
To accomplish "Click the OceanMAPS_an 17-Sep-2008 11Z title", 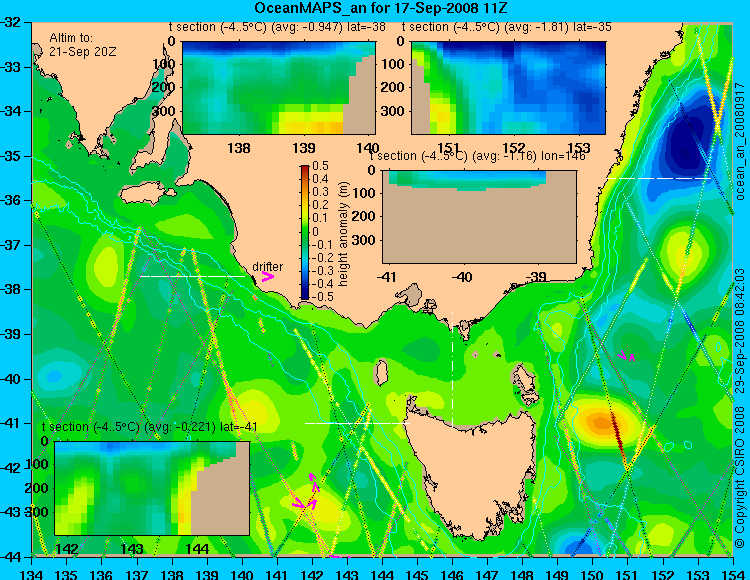I will pos(381,8).
